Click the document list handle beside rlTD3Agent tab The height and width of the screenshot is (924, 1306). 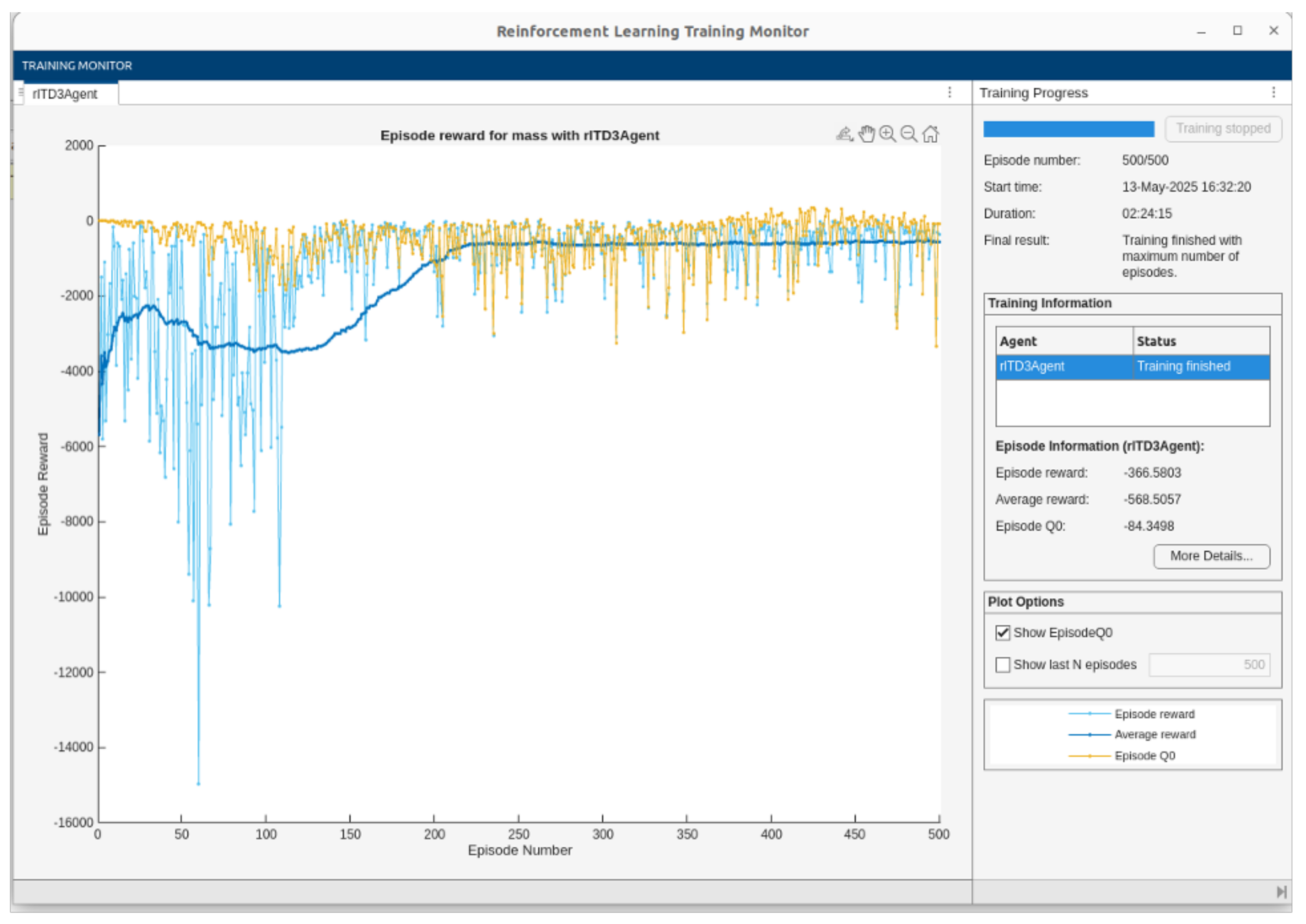[x=21, y=93]
